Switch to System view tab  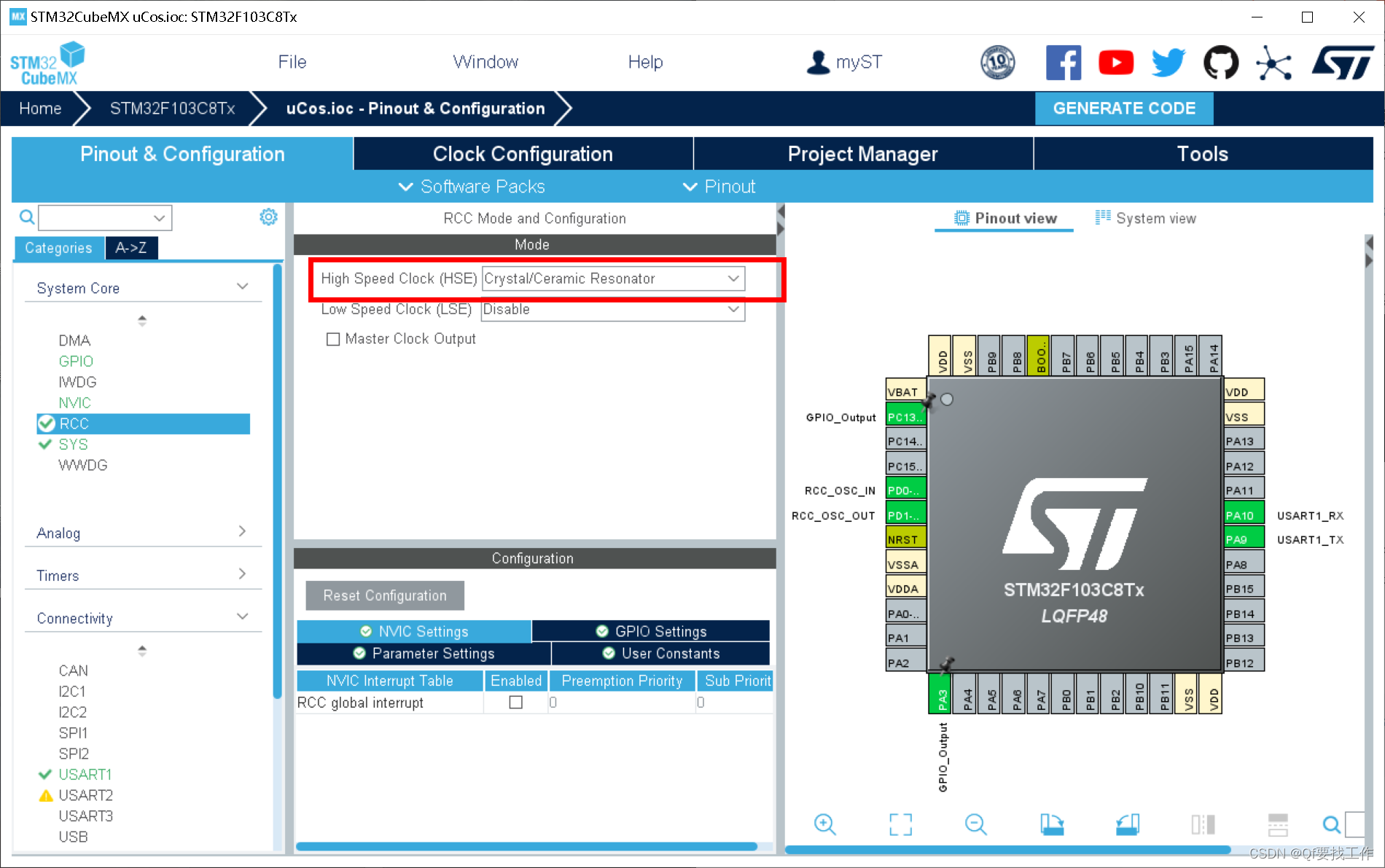(1145, 218)
